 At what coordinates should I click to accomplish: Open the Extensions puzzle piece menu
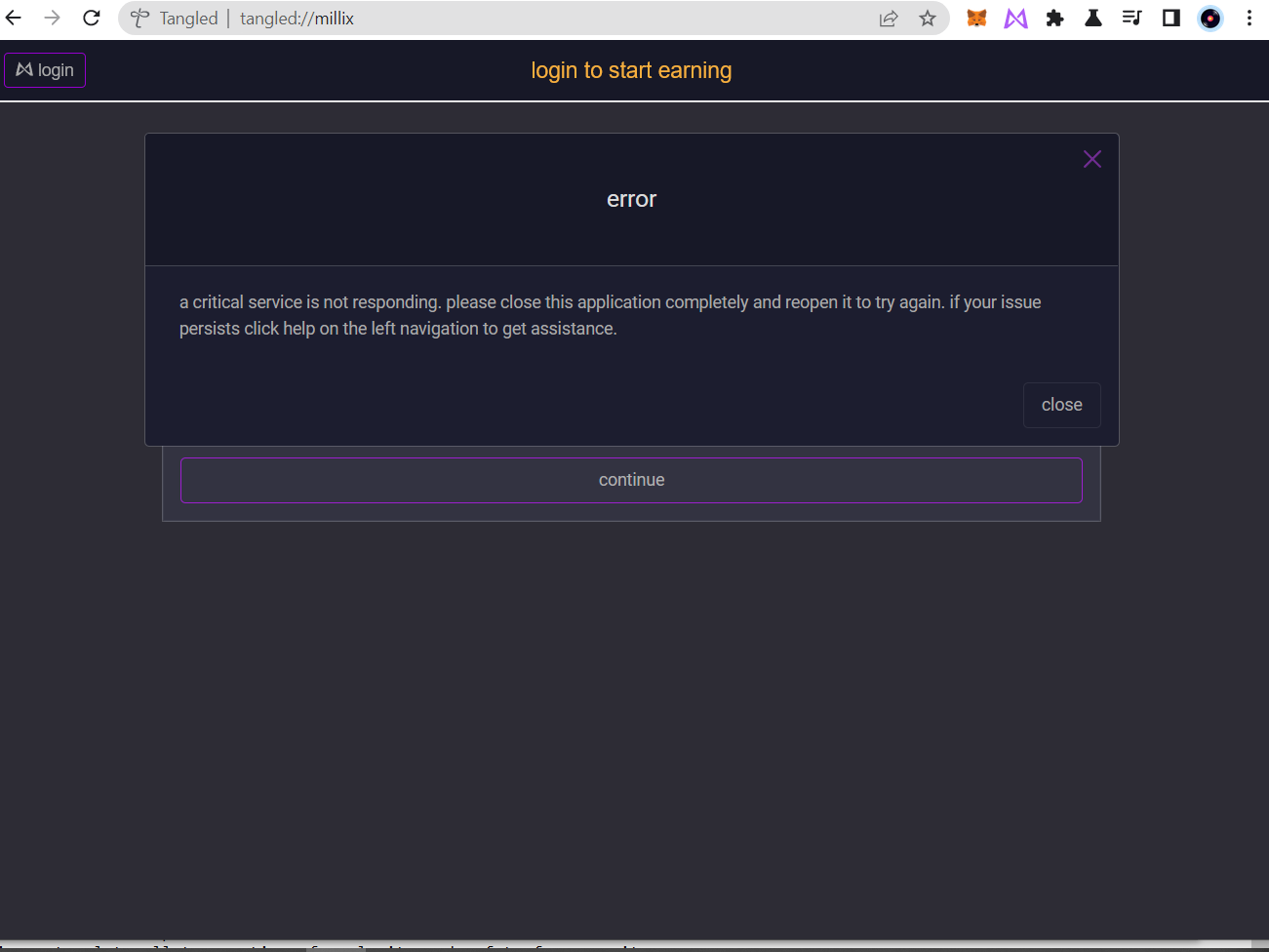coord(1054,18)
